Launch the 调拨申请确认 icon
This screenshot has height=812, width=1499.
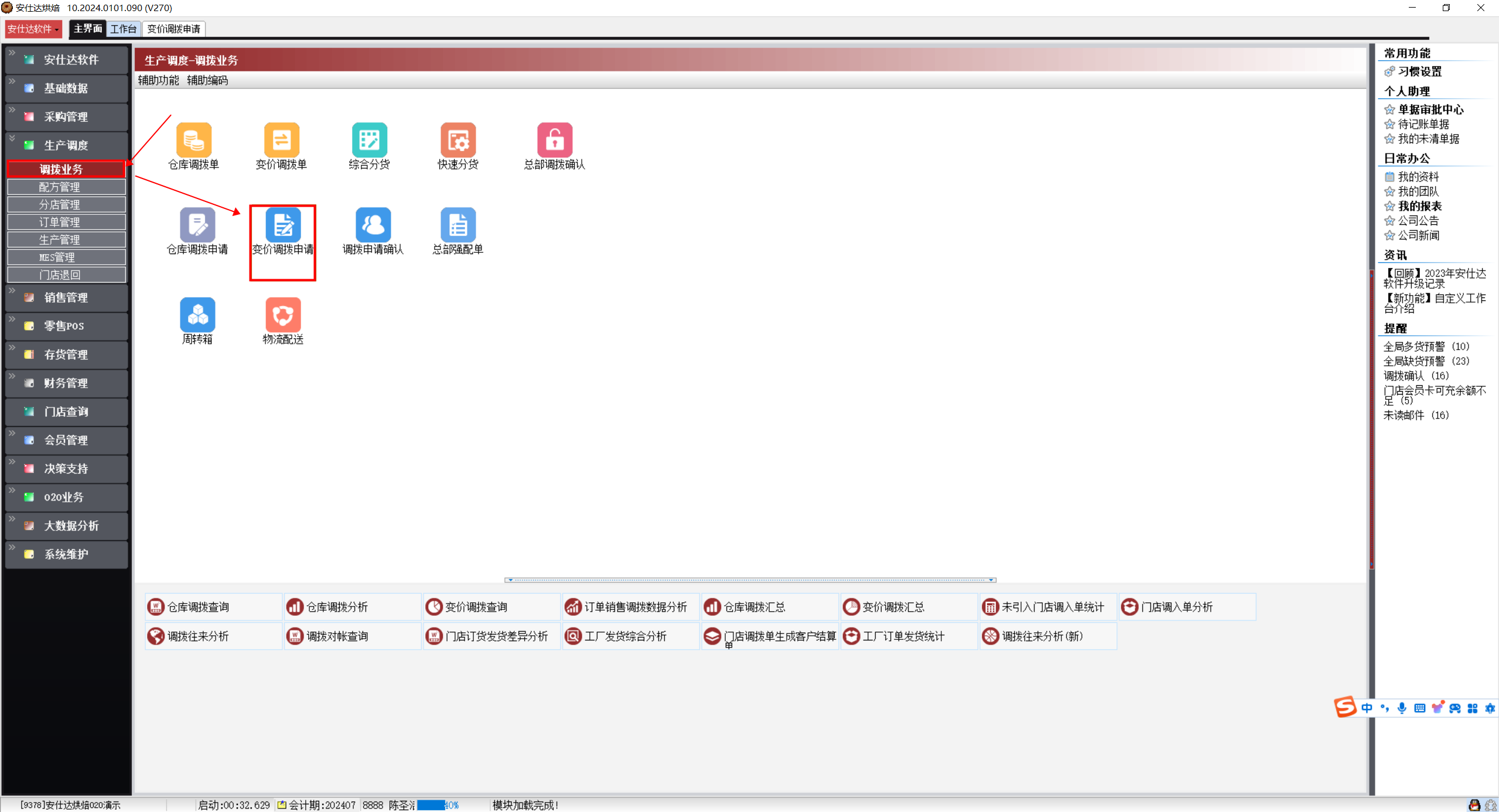[373, 225]
